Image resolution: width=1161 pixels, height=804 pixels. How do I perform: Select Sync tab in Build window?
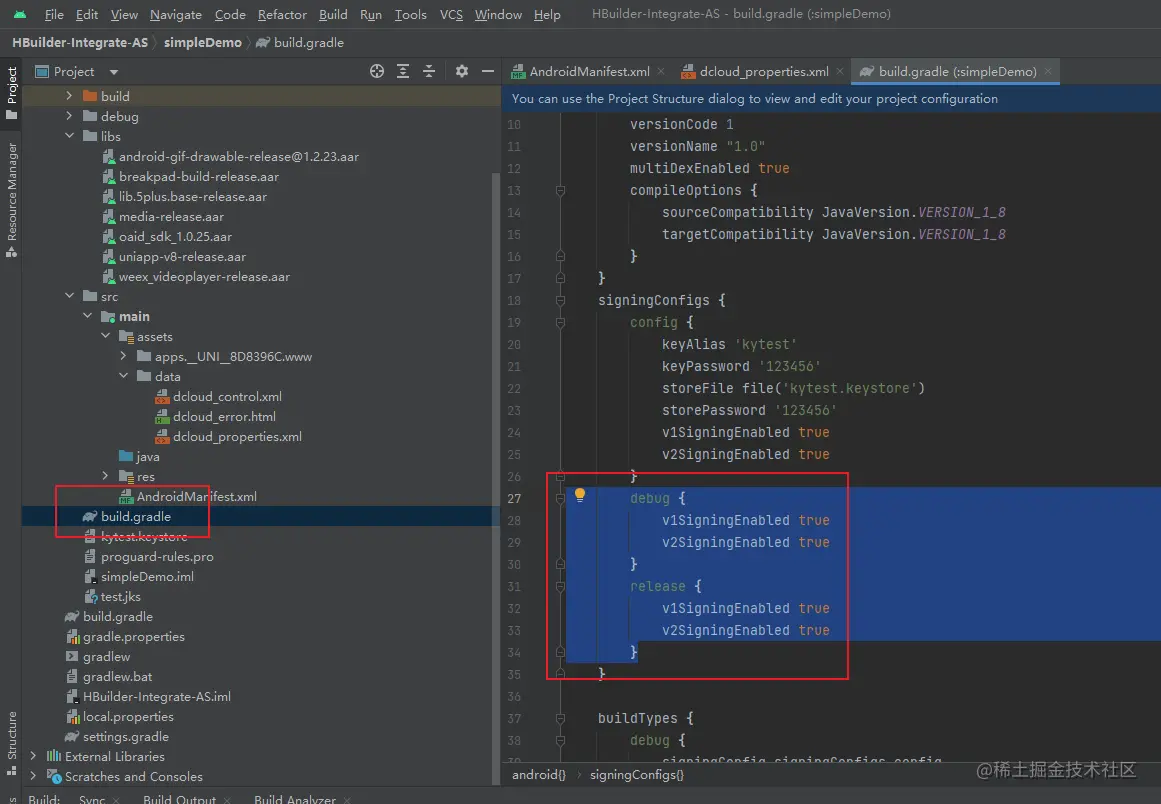92,799
